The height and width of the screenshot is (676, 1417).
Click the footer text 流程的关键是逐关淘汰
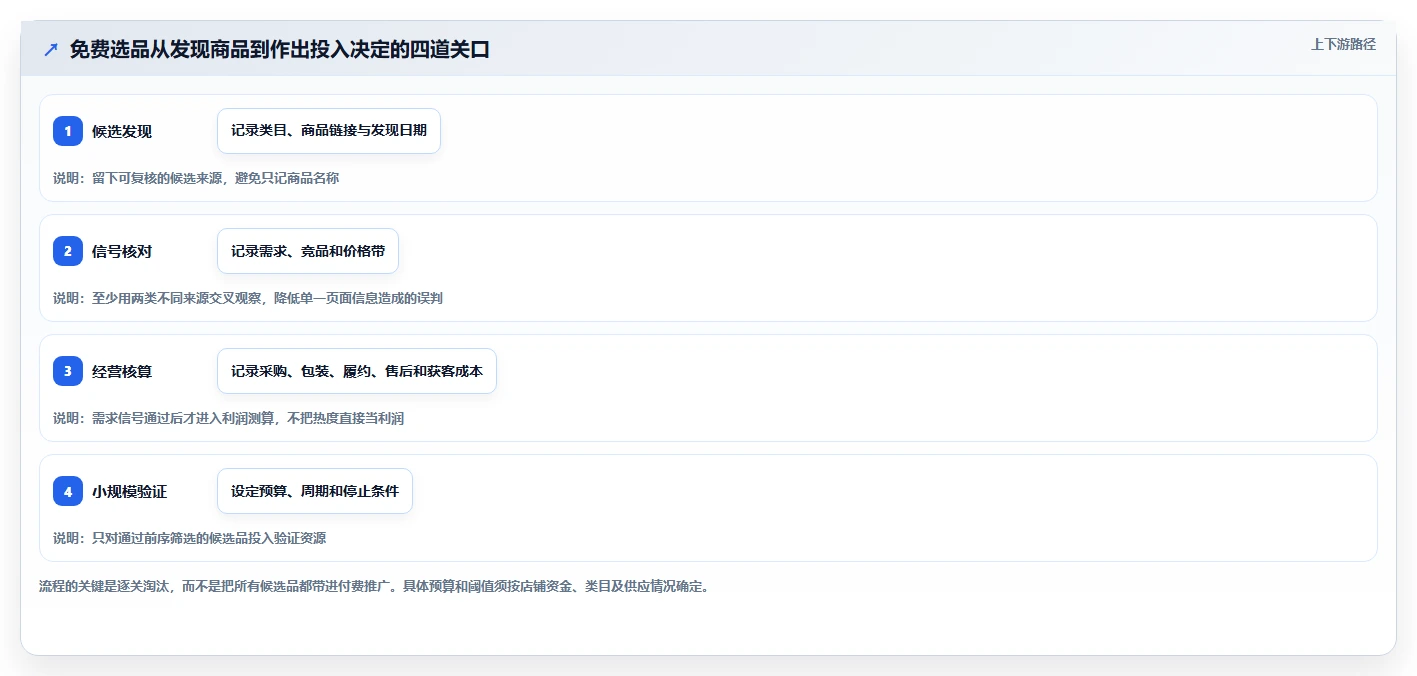(105, 587)
